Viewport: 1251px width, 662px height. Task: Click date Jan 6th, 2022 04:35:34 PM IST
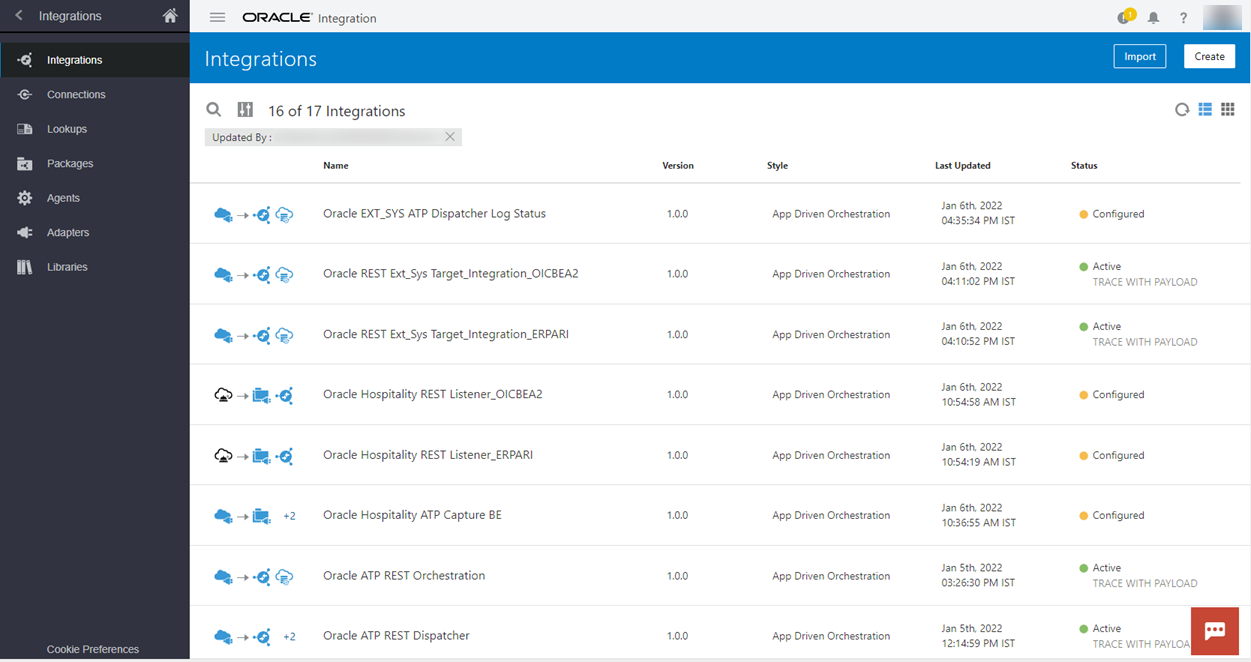pyautogui.click(x=978, y=213)
